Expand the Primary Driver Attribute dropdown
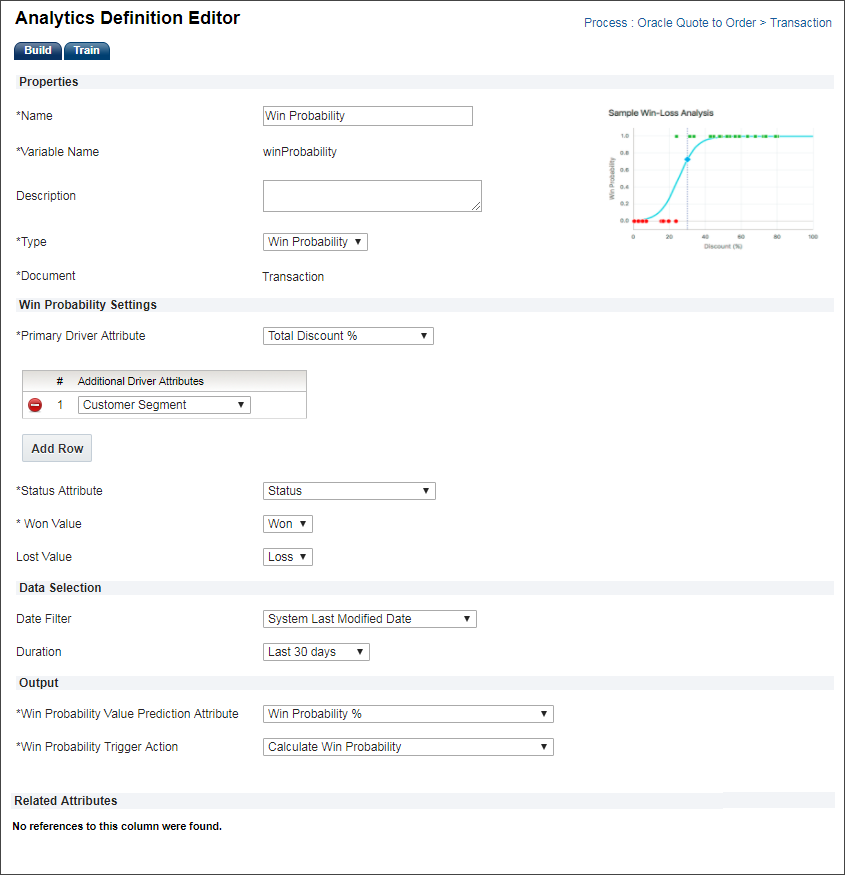 click(348, 336)
